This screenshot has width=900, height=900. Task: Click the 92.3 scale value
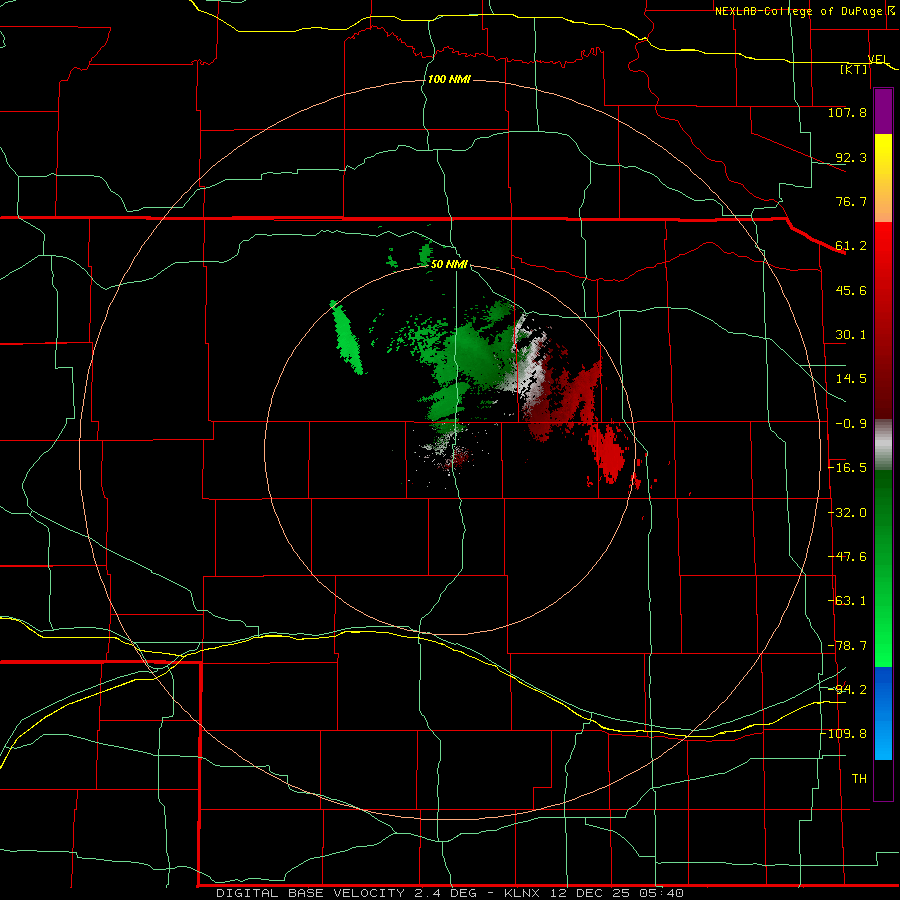tap(851, 157)
